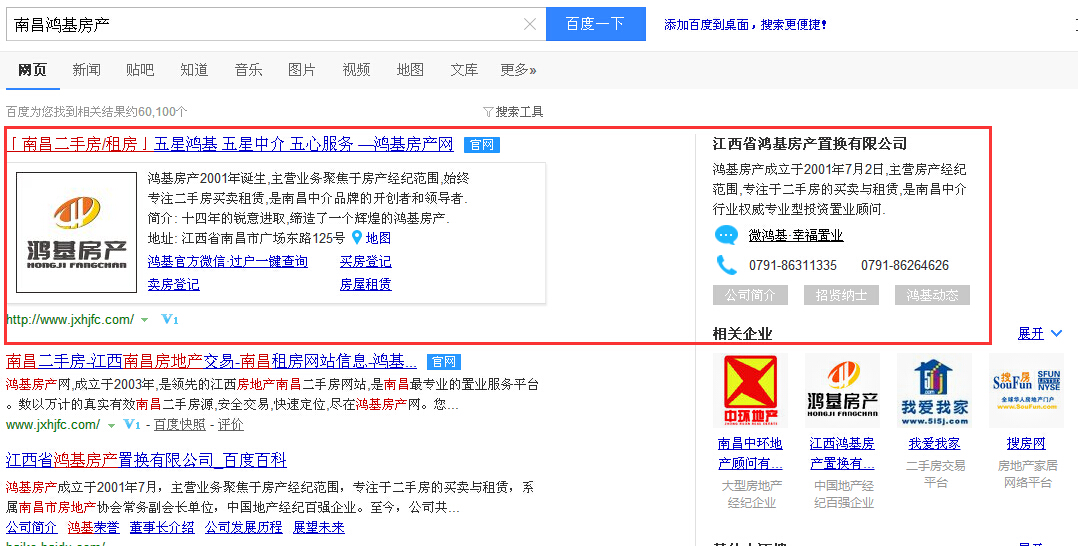1078x546 pixels.
Task: Click the 中环地产 logo thumbnail
Action: click(750, 390)
